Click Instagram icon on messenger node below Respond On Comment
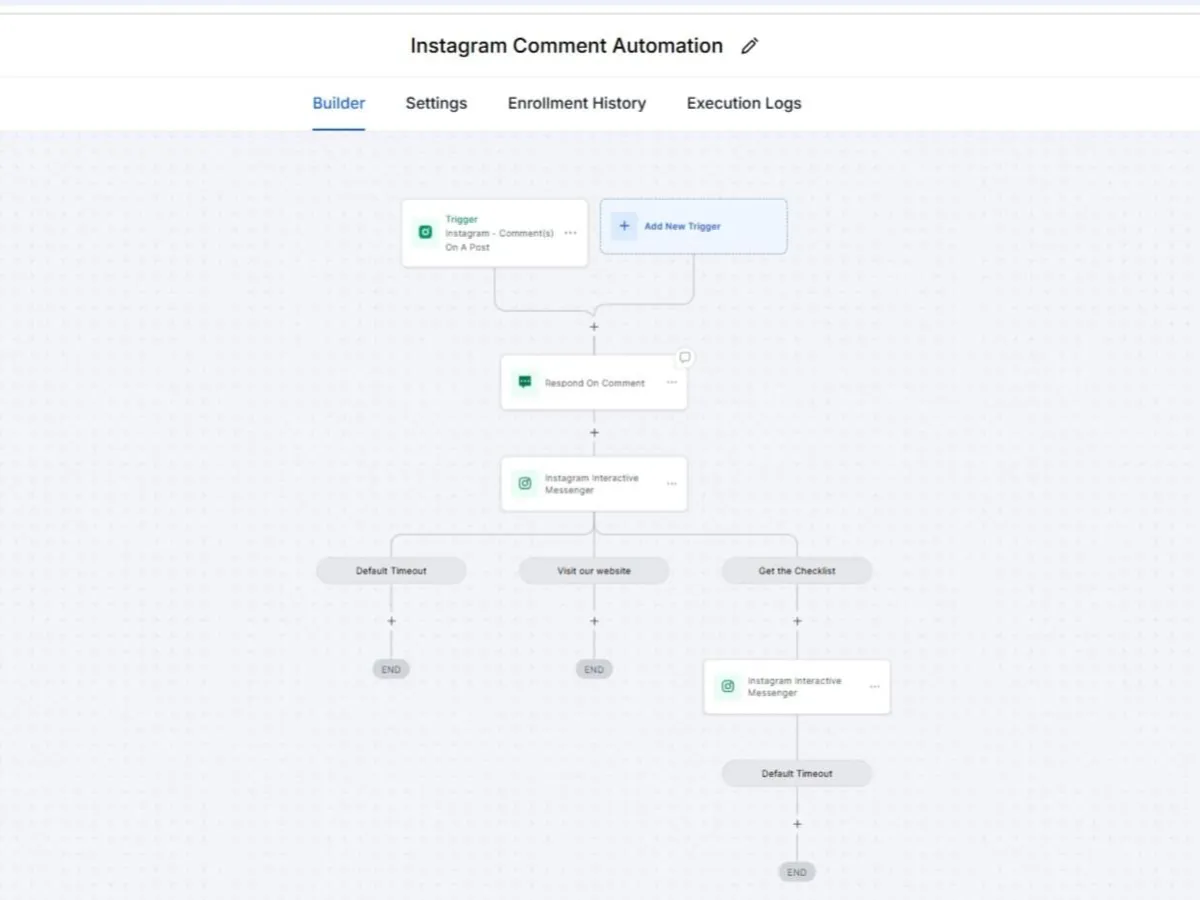Viewport: 1200px width, 900px height. 525,484
